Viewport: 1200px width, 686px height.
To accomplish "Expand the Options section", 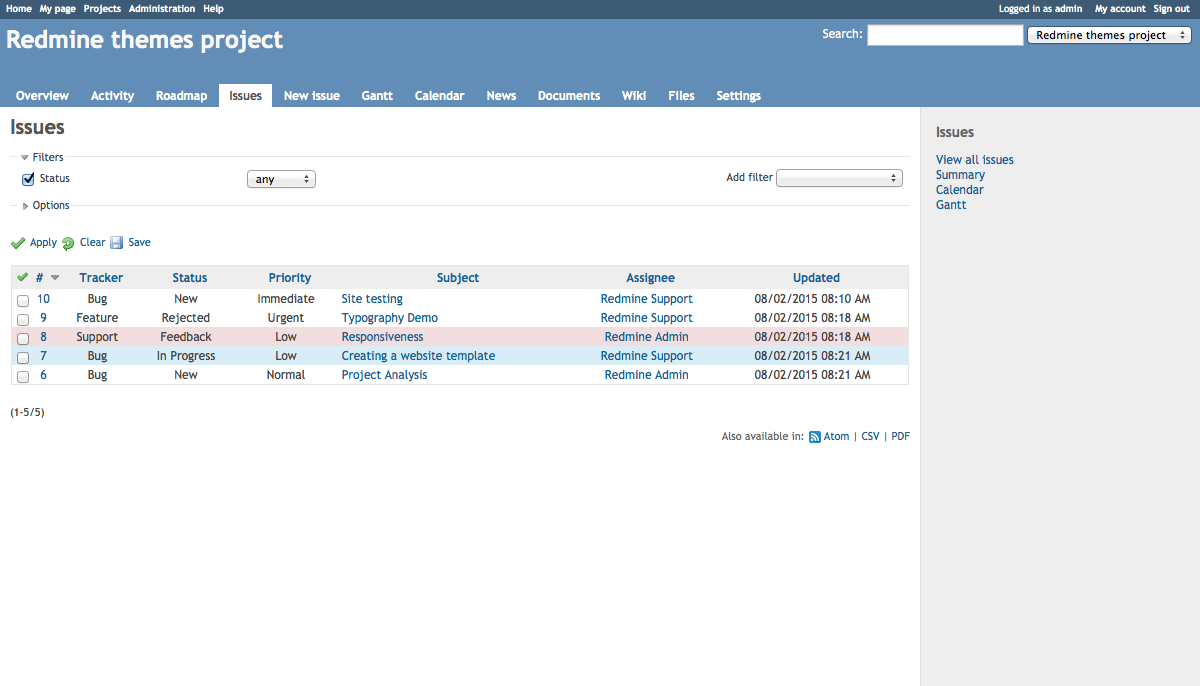I will [x=46, y=205].
